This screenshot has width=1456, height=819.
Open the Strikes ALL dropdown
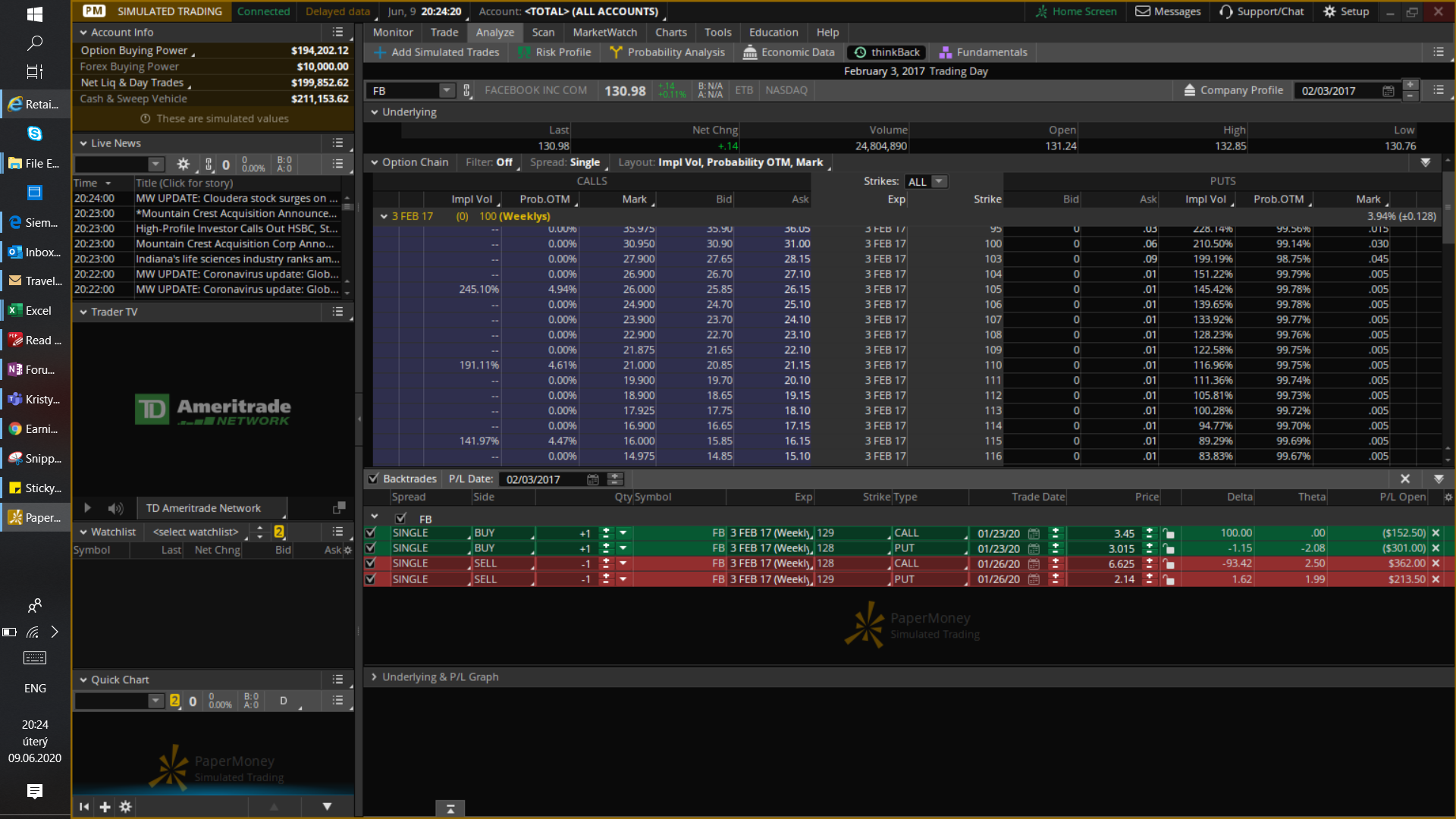tap(939, 182)
